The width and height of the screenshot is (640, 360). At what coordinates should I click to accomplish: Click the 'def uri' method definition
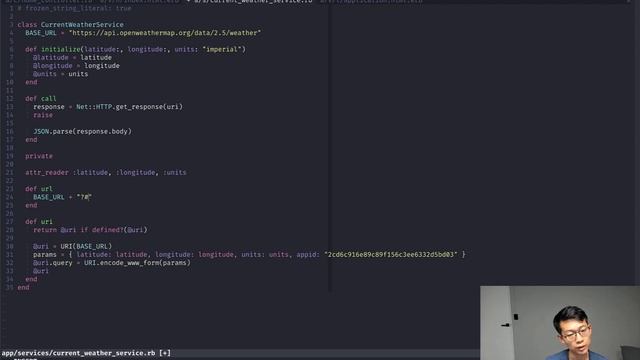pos(39,222)
